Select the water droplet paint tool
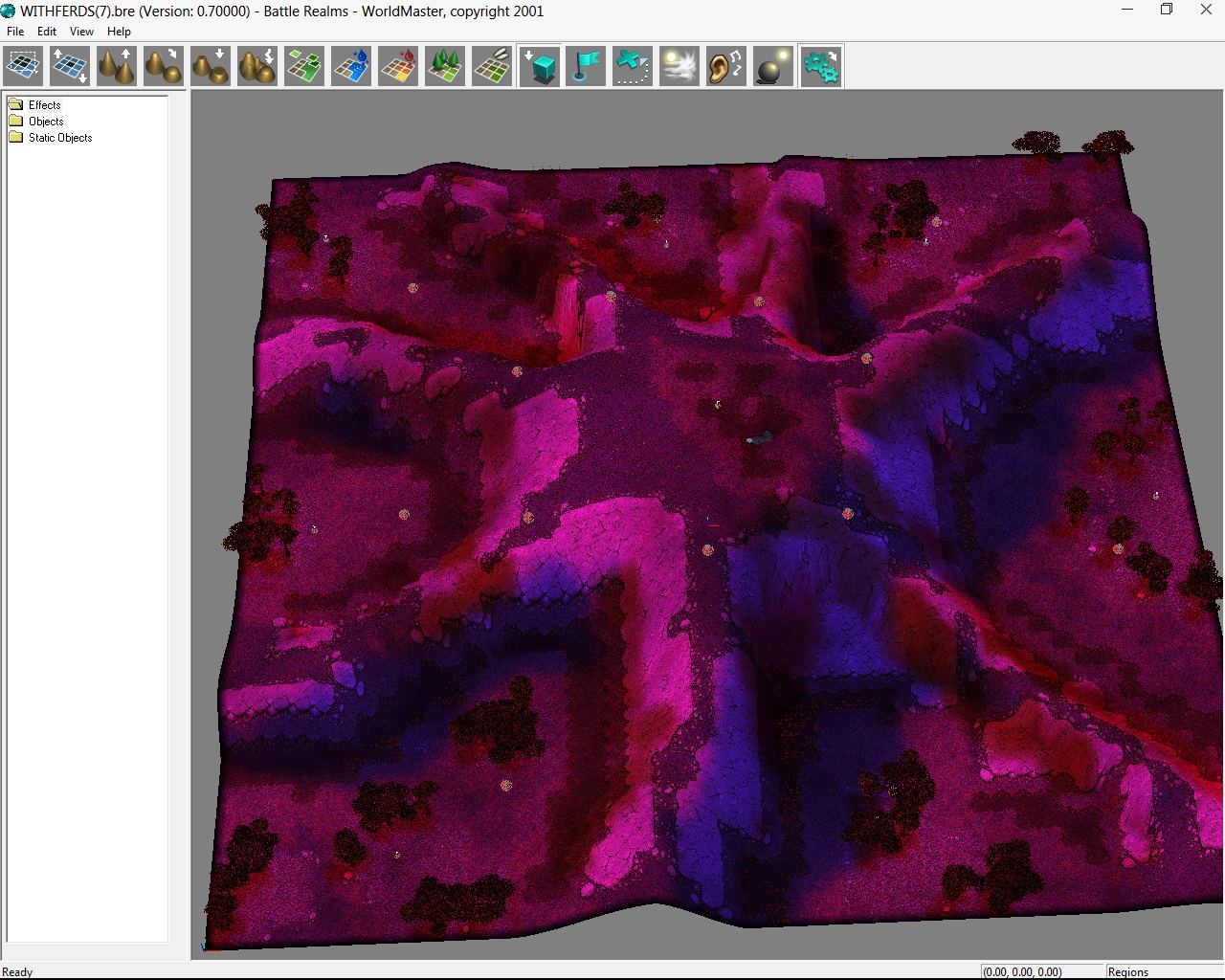 351,67
